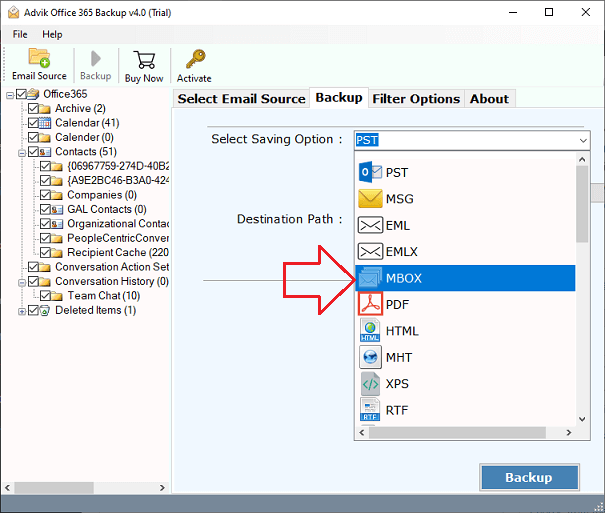Click folder tree scroll-left arrow
The image size is (605, 513).
pyautogui.click(x=7, y=488)
